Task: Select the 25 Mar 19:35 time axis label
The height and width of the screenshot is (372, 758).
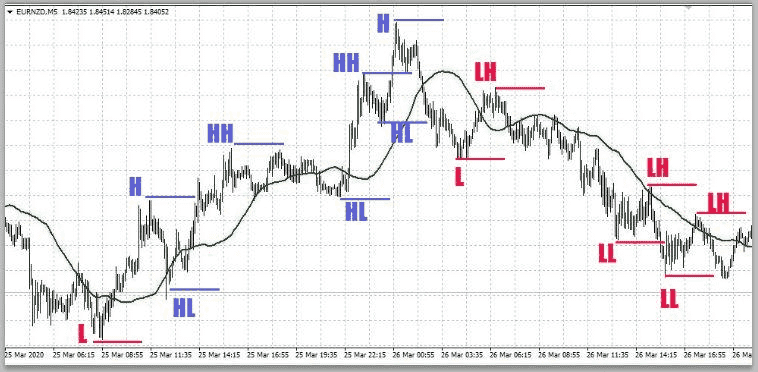Action: (316, 355)
